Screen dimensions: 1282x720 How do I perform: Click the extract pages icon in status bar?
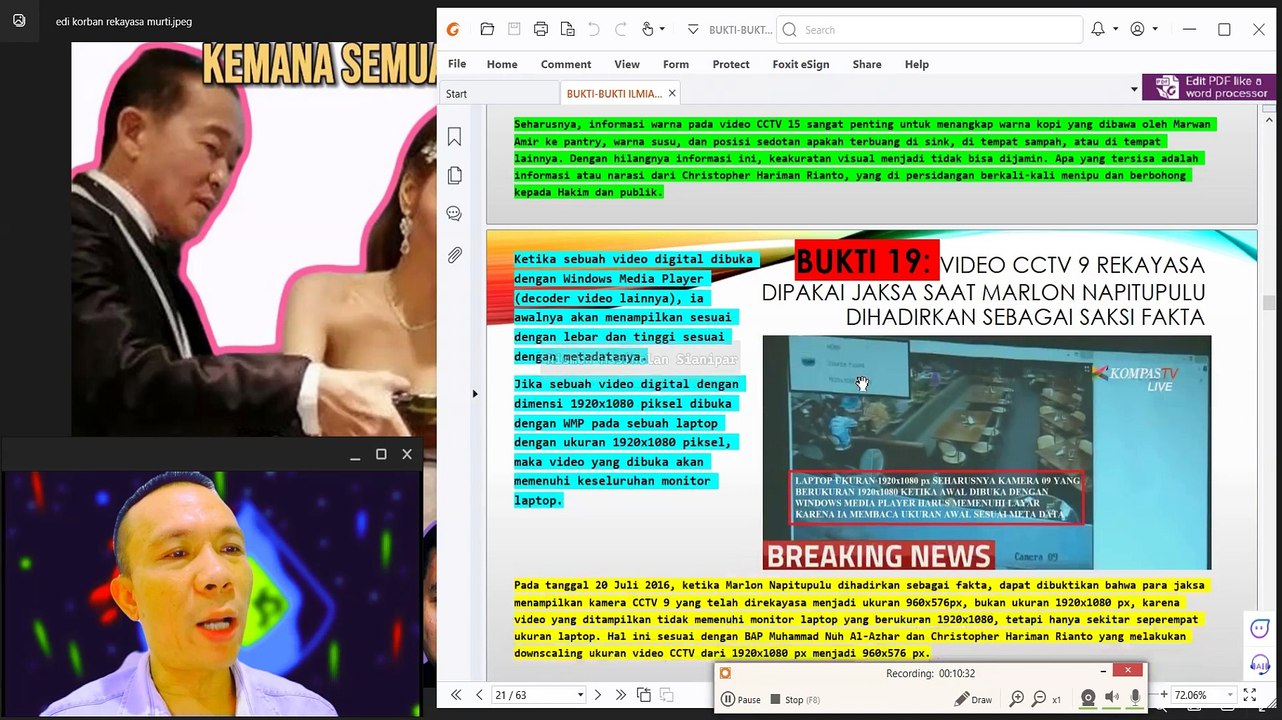[x=644, y=695]
